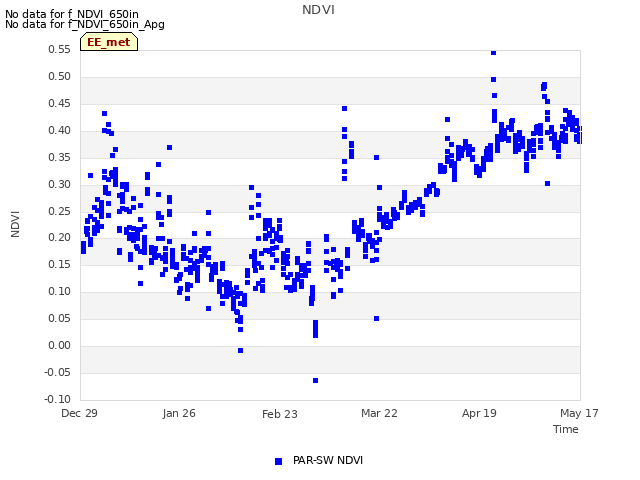Screen dimensions: 640x480
Task: Click the PAR-SW NDVI legend label
Action: click(328, 460)
